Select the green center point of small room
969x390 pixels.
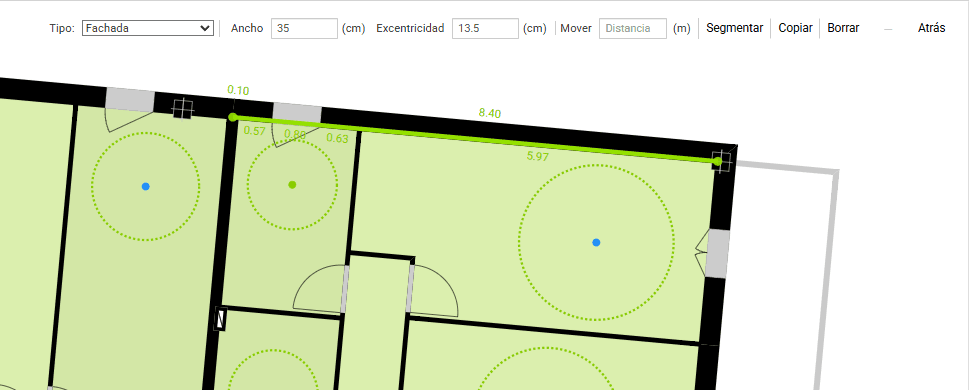coord(292,184)
